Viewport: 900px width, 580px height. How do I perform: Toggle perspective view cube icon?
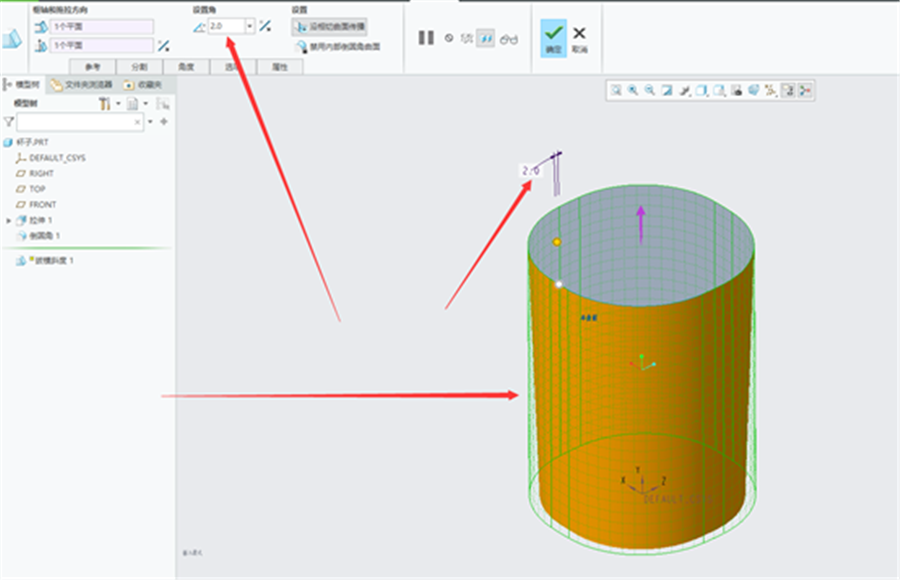[x=754, y=90]
